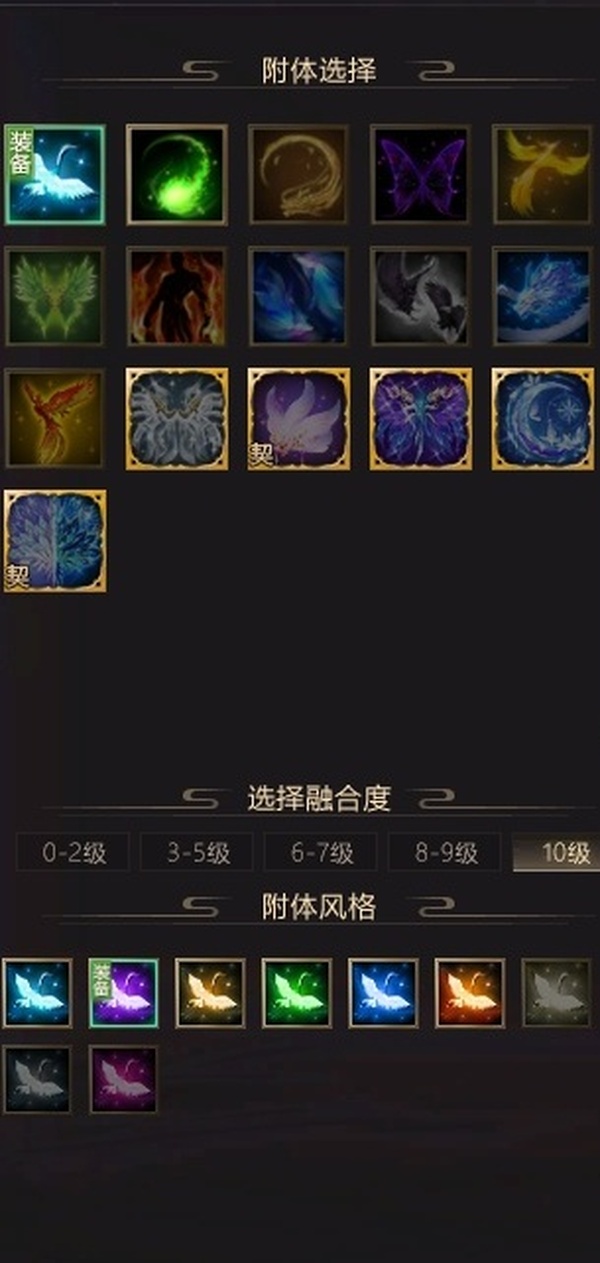The height and width of the screenshot is (1263, 600).
Task: Select the 0-2级 fusion level option
Action: tap(72, 853)
